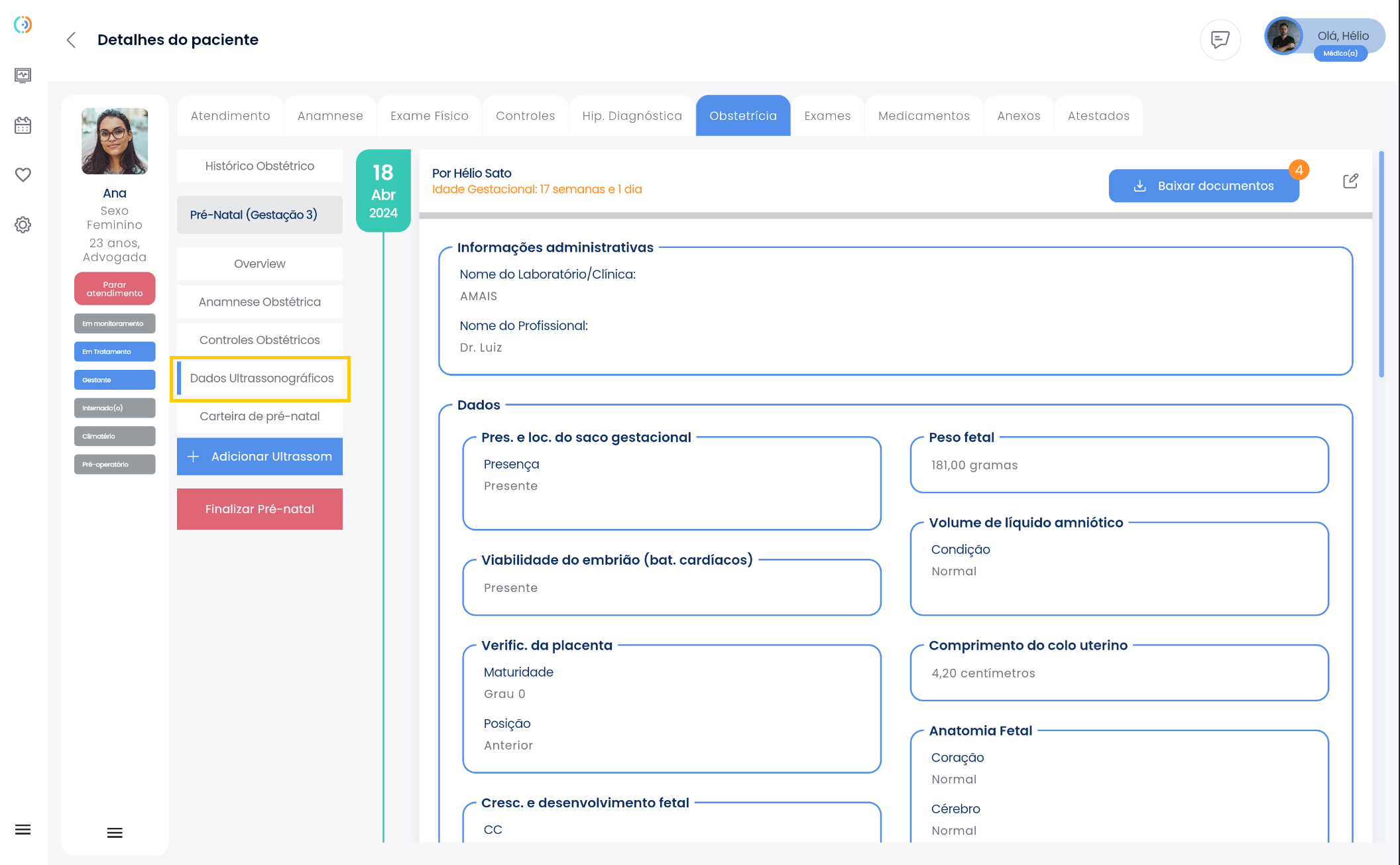Click the Médico(a) role badge

click(x=1340, y=54)
